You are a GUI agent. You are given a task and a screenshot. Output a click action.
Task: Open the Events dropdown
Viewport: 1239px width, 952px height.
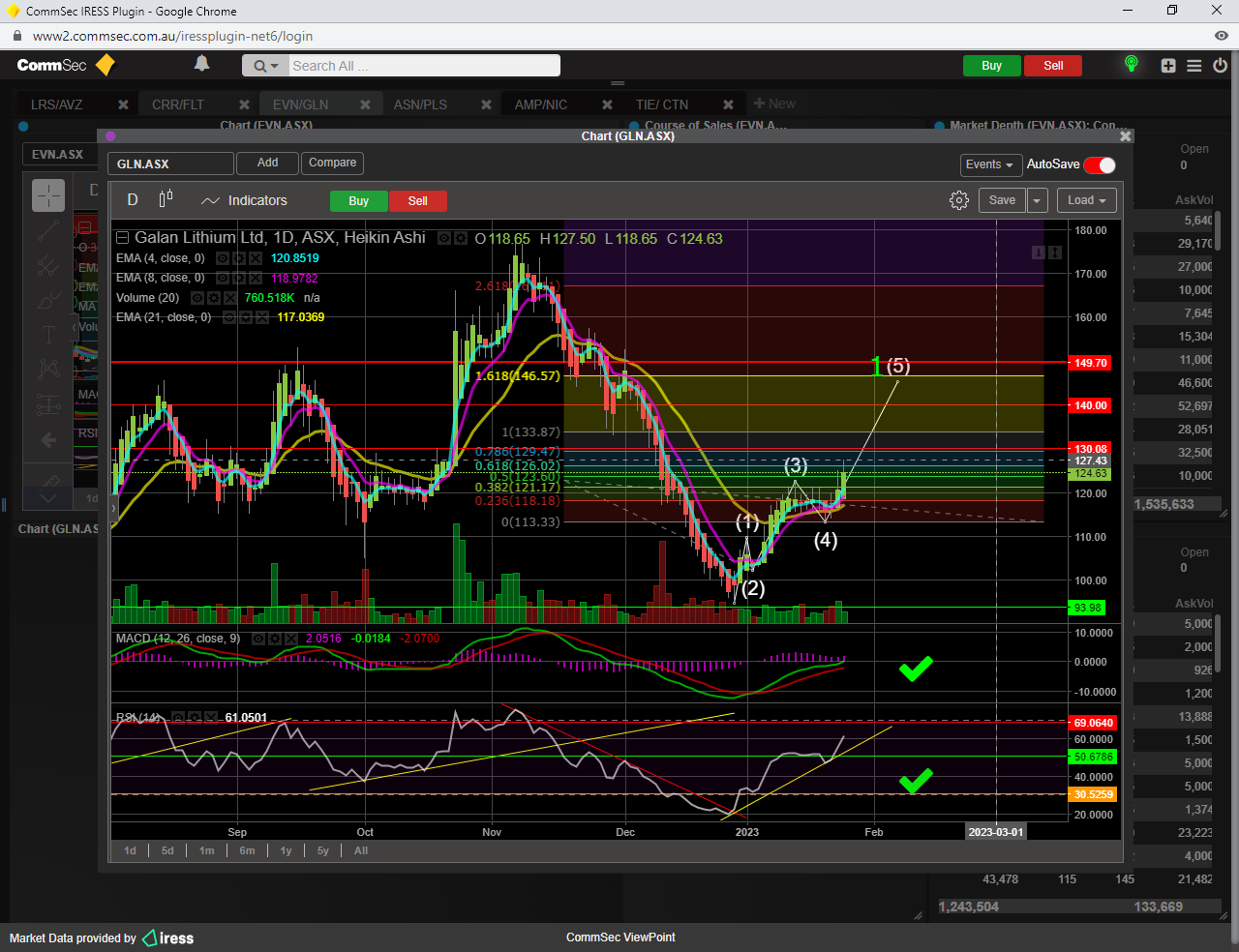click(989, 164)
